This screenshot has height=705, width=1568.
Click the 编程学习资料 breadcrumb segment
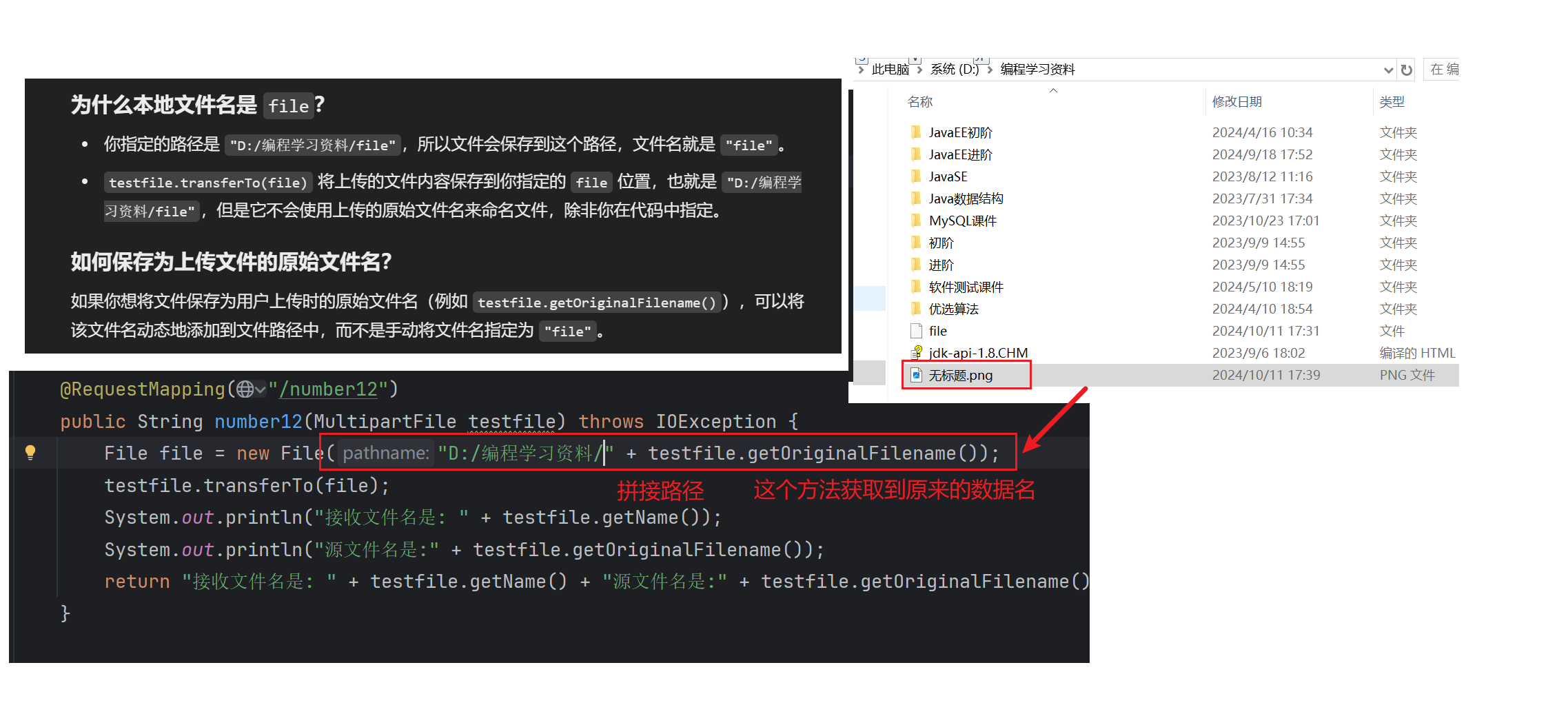1037,70
